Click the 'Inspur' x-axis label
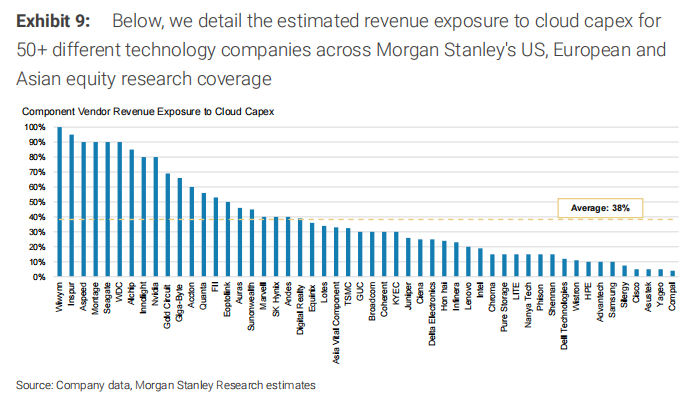Viewport: 693px width, 419px height. (x=72, y=294)
